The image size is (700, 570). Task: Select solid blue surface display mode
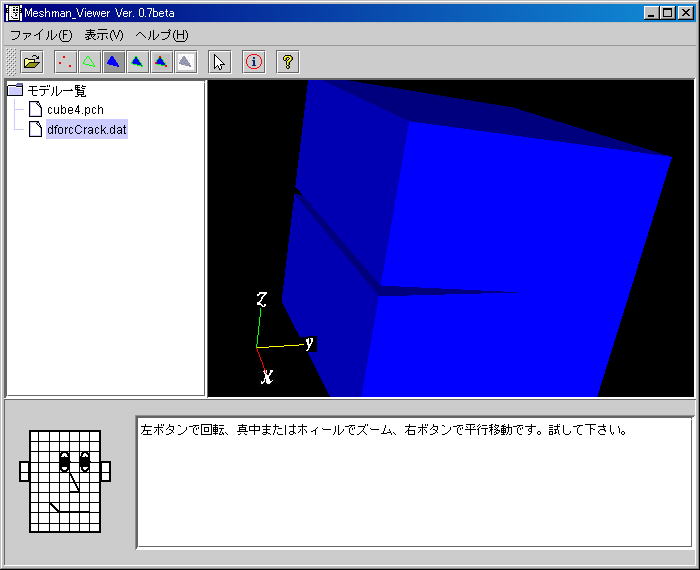click(x=113, y=62)
